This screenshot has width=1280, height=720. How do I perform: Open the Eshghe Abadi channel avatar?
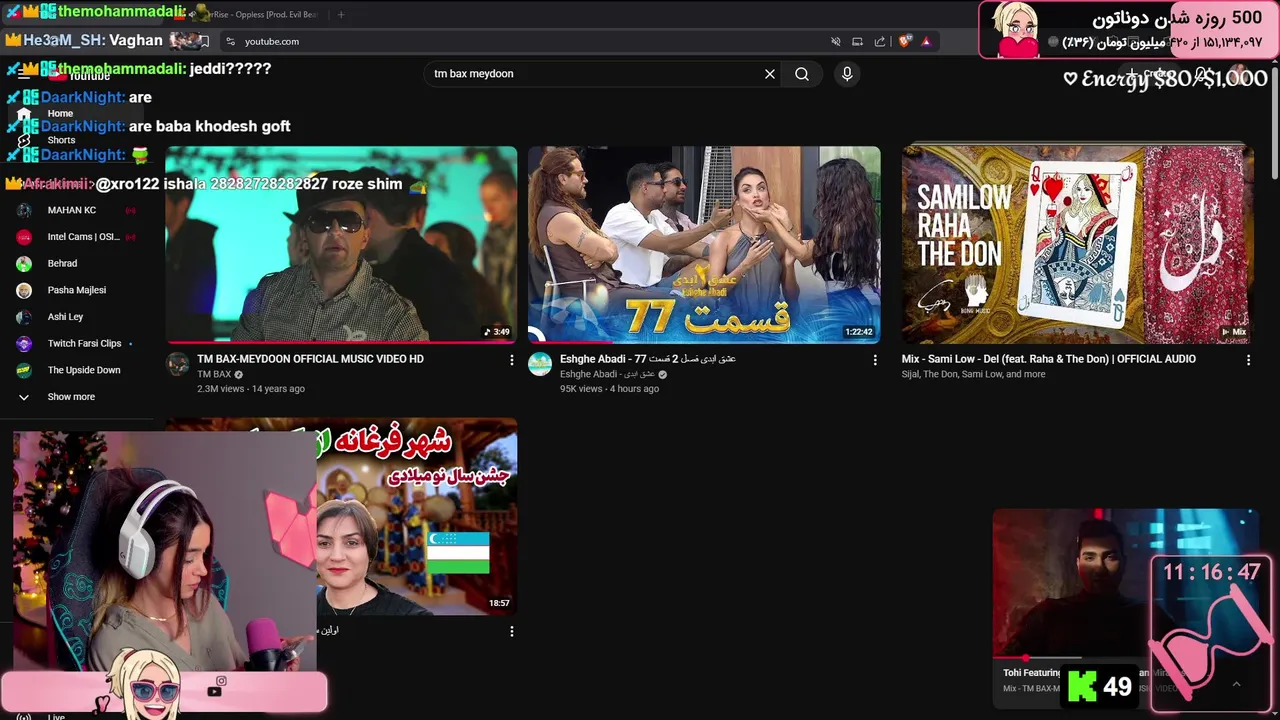click(x=540, y=364)
